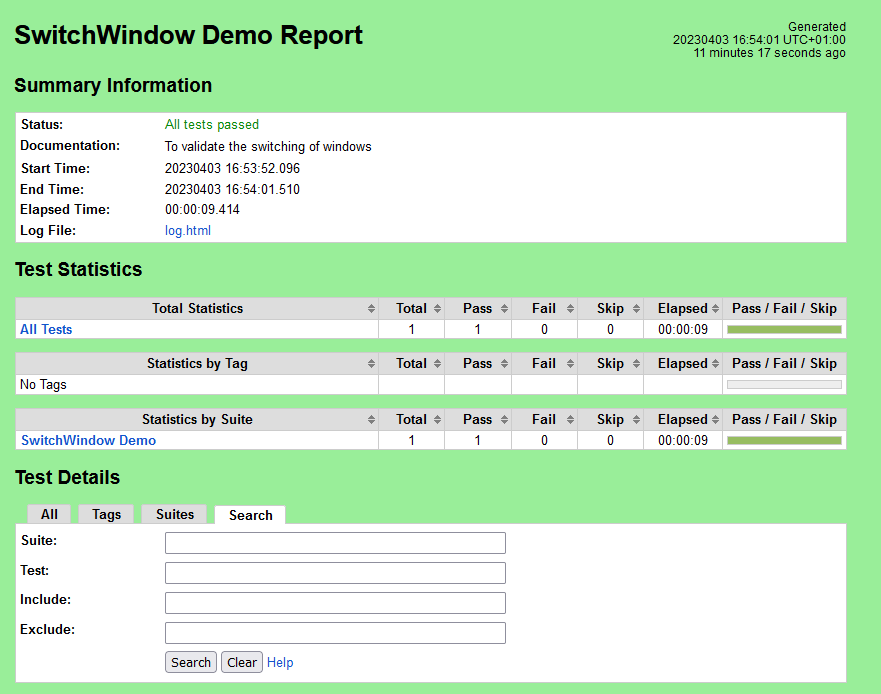Screen dimensions: 881x694
Task: Sort Total Statistics table by Total column
Action: point(411,309)
